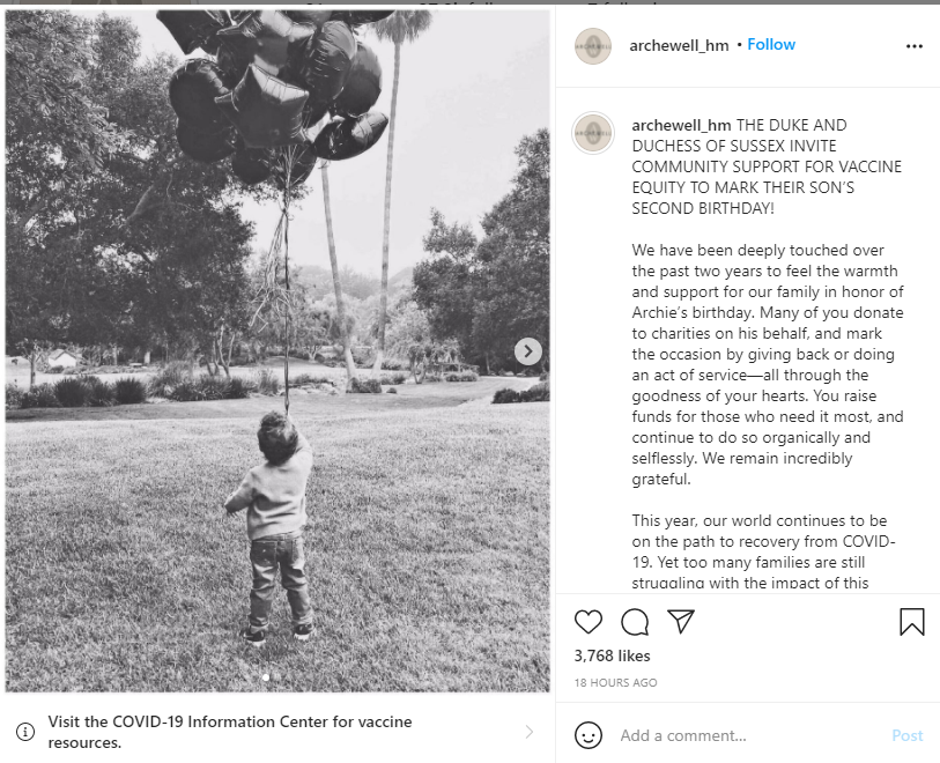The width and height of the screenshot is (940, 763).
Task: Share the post via paper plane icon
Action: tap(681, 622)
